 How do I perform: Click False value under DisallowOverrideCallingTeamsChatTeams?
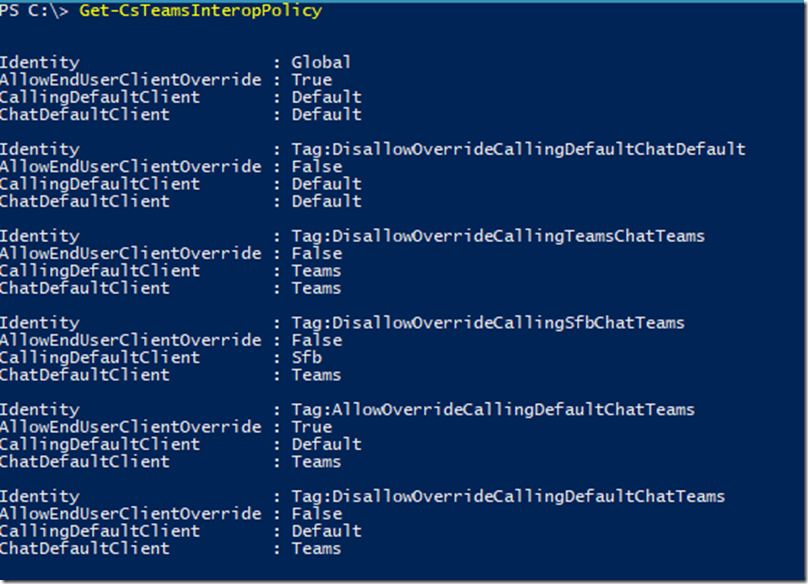(317, 254)
